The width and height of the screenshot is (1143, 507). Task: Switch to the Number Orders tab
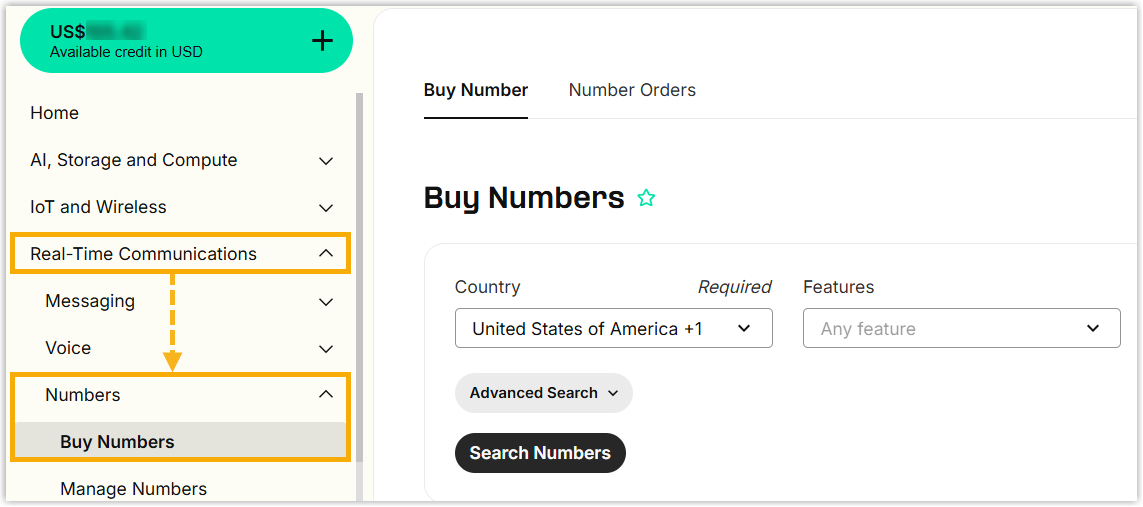(x=632, y=90)
